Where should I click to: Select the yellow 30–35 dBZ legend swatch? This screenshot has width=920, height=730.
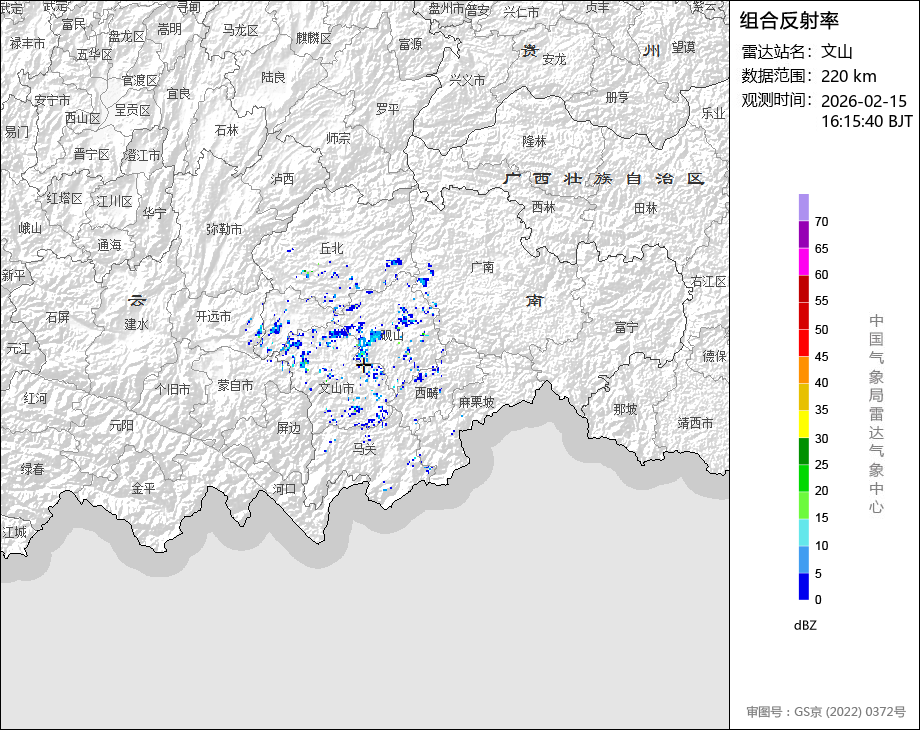click(804, 424)
